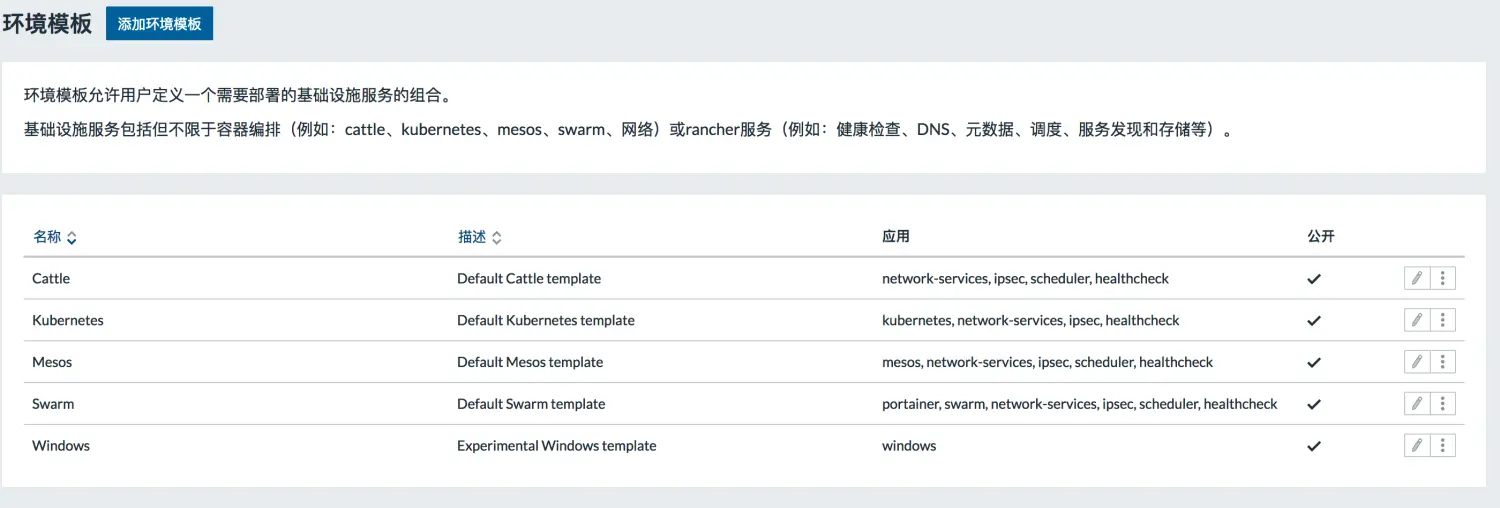Click 'Experimental Windows template' description
The image size is (1500, 508).
(x=557, y=446)
